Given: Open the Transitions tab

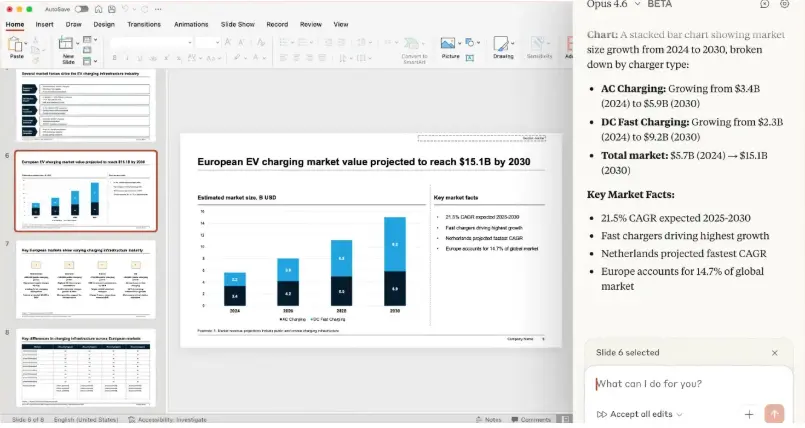Looking at the screenshot, I should click(144, 24).
